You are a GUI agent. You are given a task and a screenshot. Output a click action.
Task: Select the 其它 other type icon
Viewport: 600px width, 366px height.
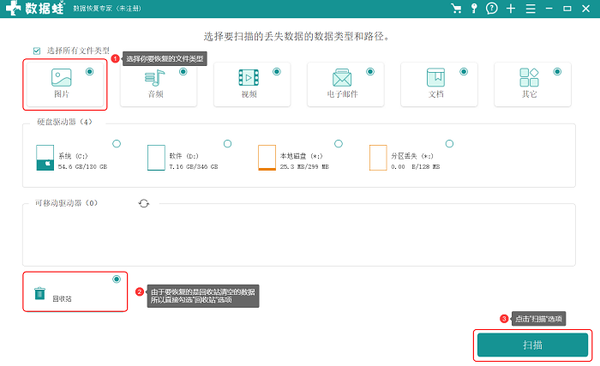coord(529,77)
